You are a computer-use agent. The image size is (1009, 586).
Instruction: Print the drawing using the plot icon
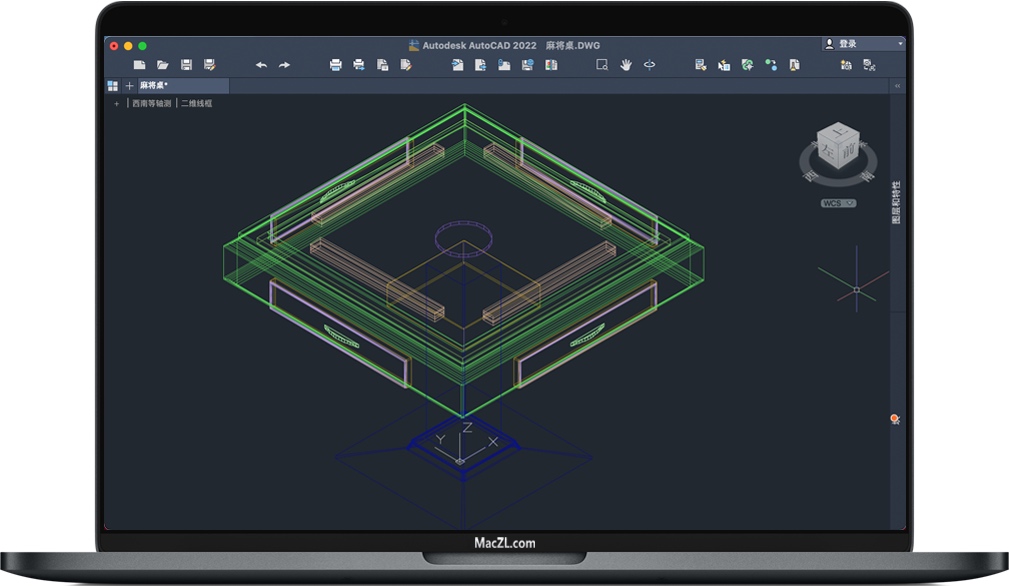[335, 65]
